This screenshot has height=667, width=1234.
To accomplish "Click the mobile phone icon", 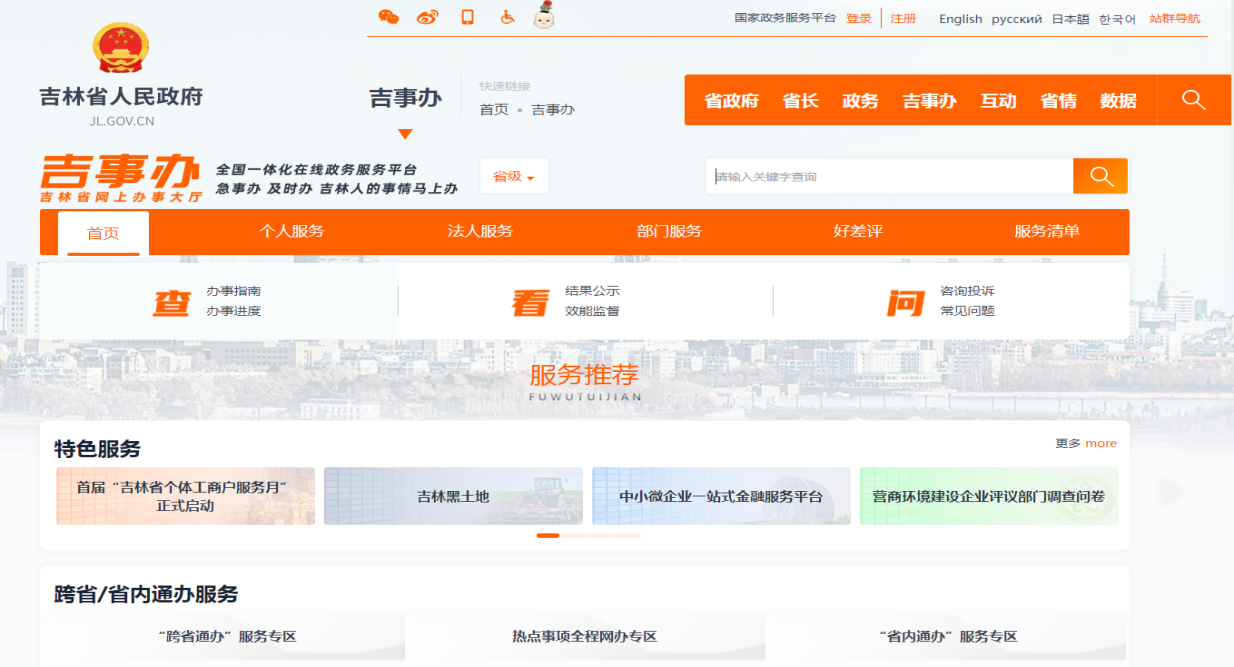I will pos(467,17).
